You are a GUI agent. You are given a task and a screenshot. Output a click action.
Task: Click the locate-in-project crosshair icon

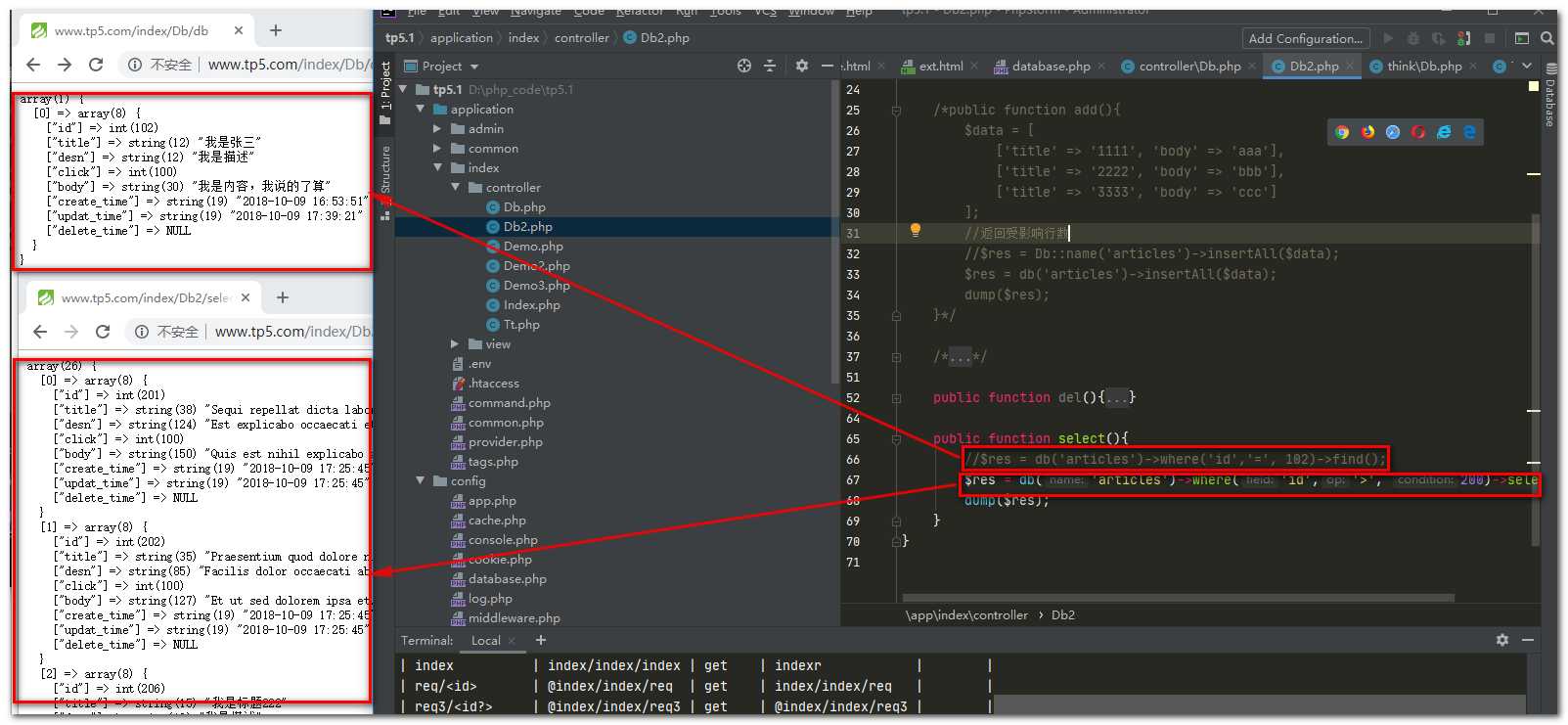744,66
